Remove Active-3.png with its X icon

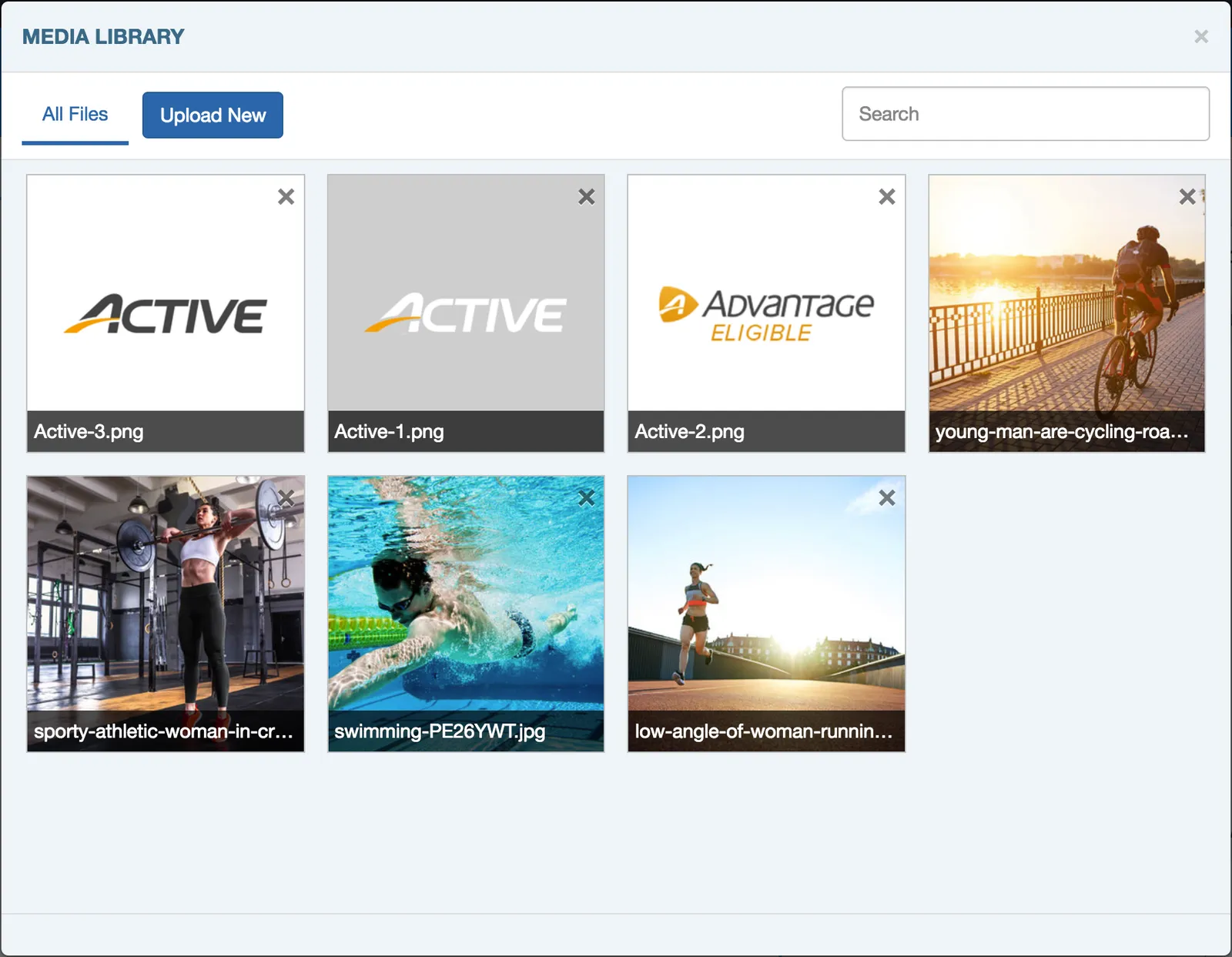point(286,197)
